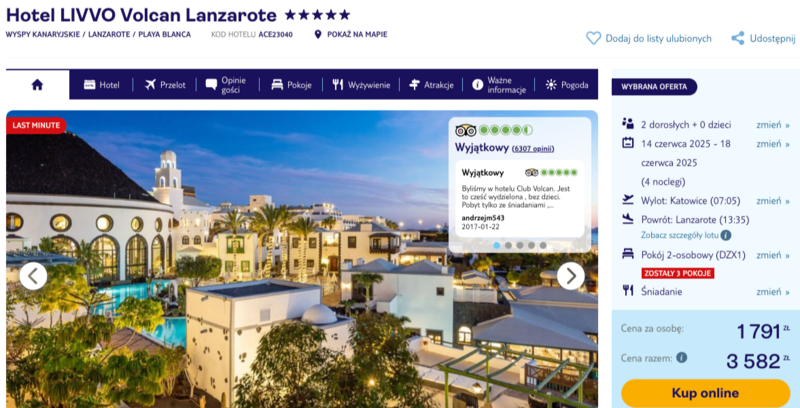Select the last review carousel dot
Image resolution: width=800 pixels, height=408 pixels.
click(543, 245)
